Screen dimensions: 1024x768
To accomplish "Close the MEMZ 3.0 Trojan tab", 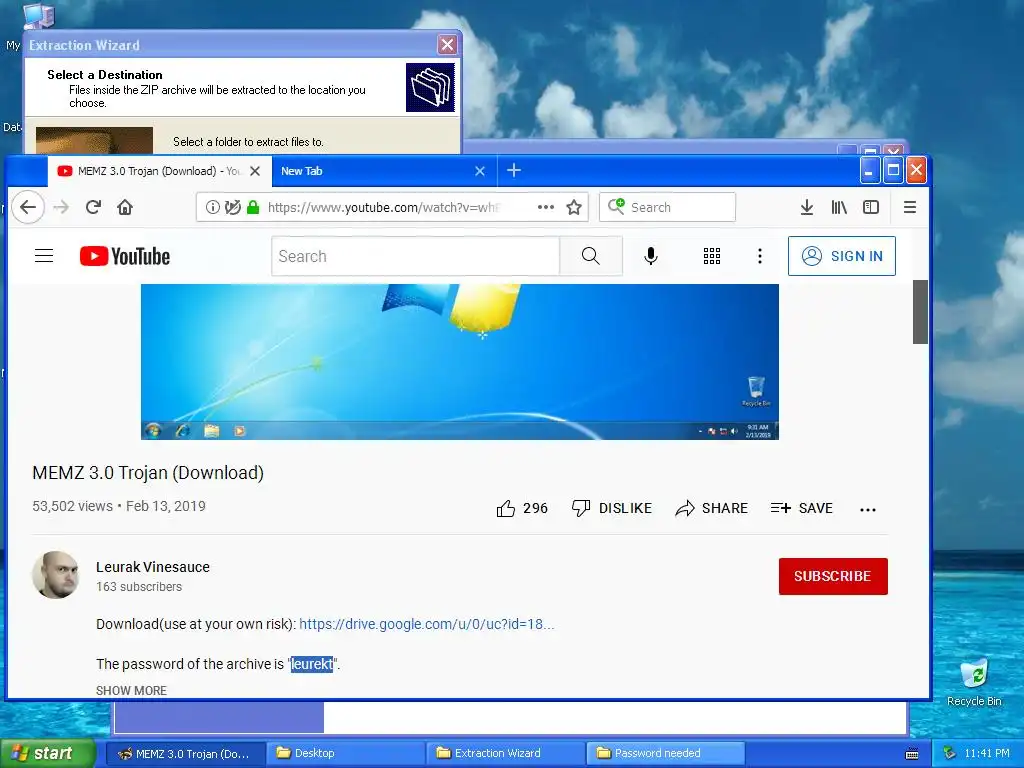I will point(255,171).
